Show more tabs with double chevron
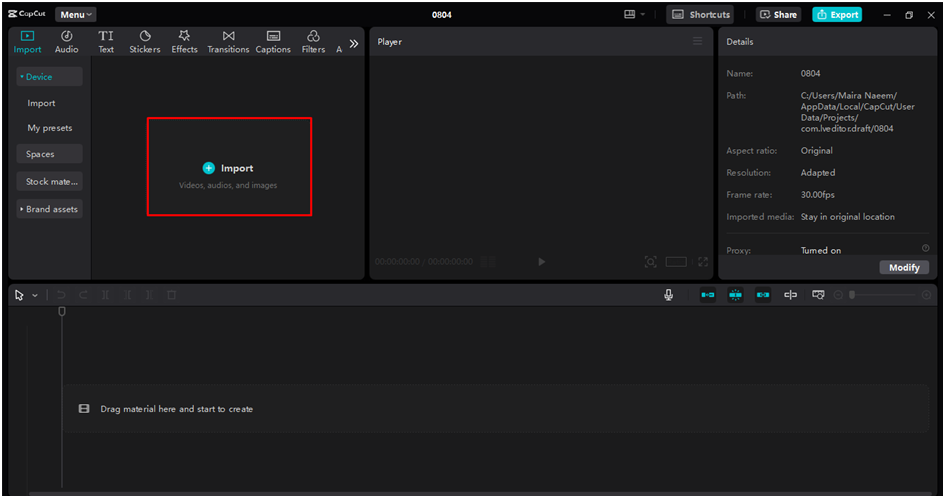Viewport: 945px width, 498px height. tap(354, 43)
